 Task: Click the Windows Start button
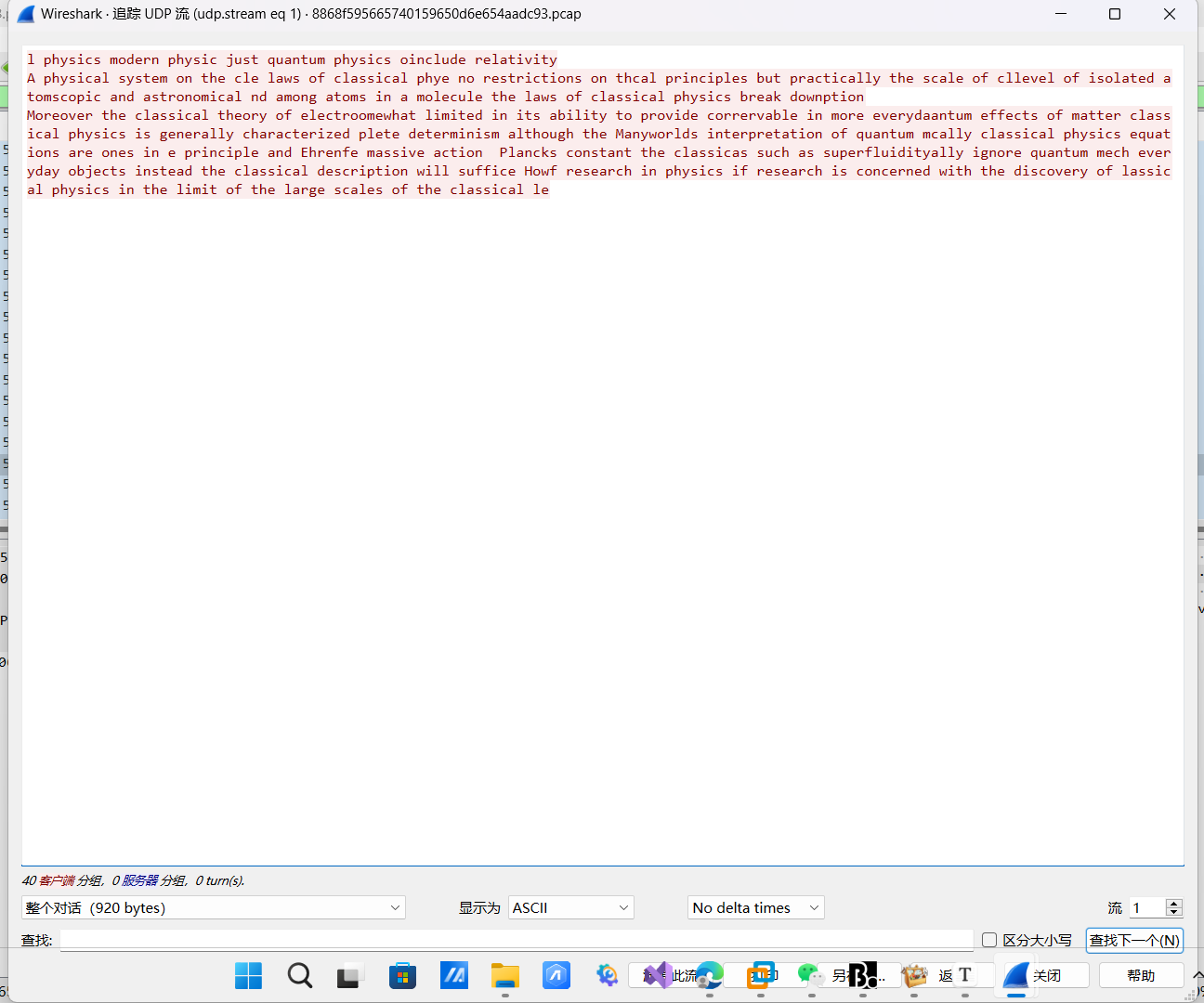tap(248, 975)
